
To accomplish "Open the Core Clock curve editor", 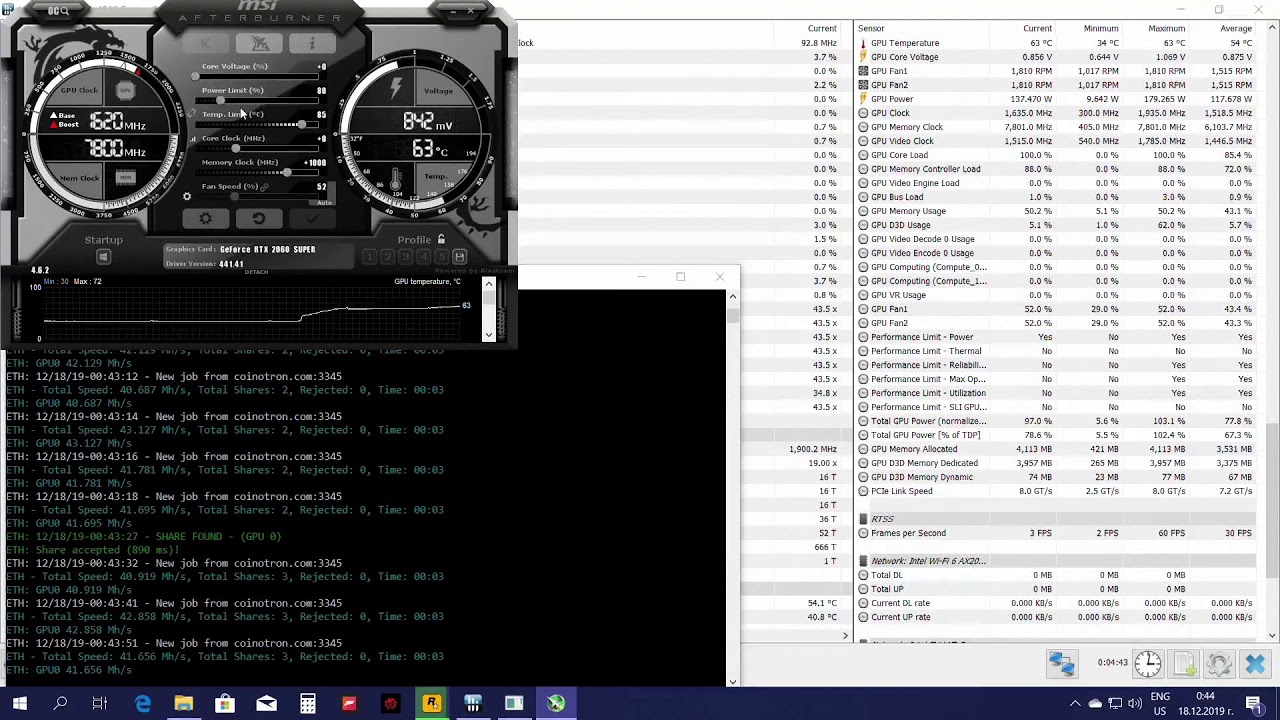I will (x=192, y=139).
